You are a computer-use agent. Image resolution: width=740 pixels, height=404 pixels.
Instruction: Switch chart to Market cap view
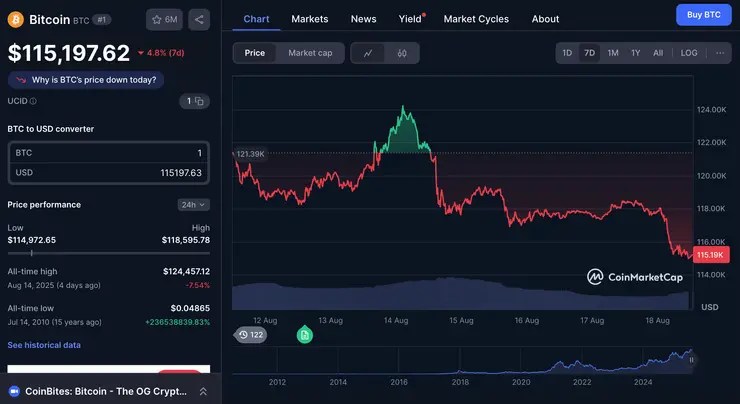click(310, 53)
